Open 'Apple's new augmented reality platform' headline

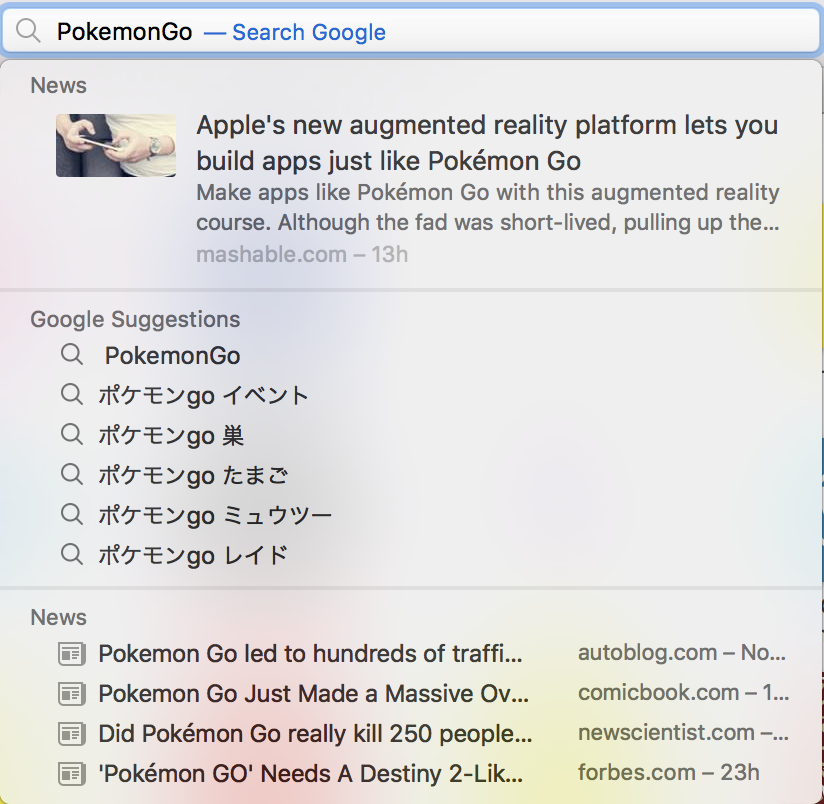[487, 143]
